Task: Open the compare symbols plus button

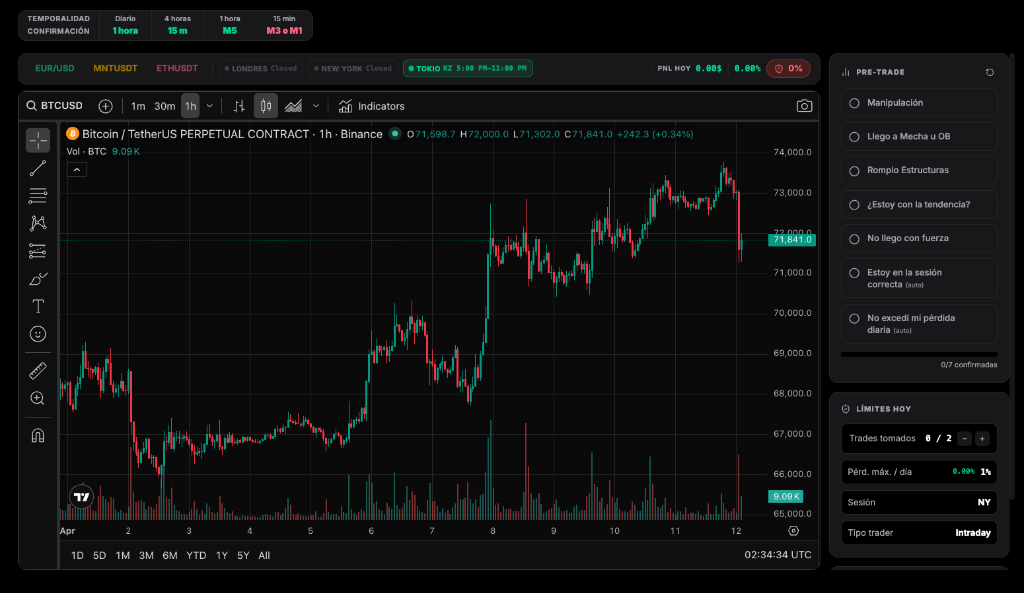Action: (x=105, y=105)
